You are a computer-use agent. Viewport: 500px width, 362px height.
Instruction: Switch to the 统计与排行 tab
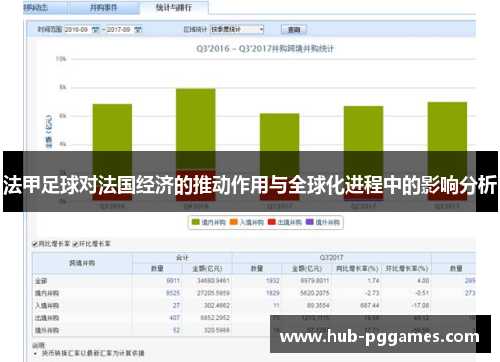[173, 7]
